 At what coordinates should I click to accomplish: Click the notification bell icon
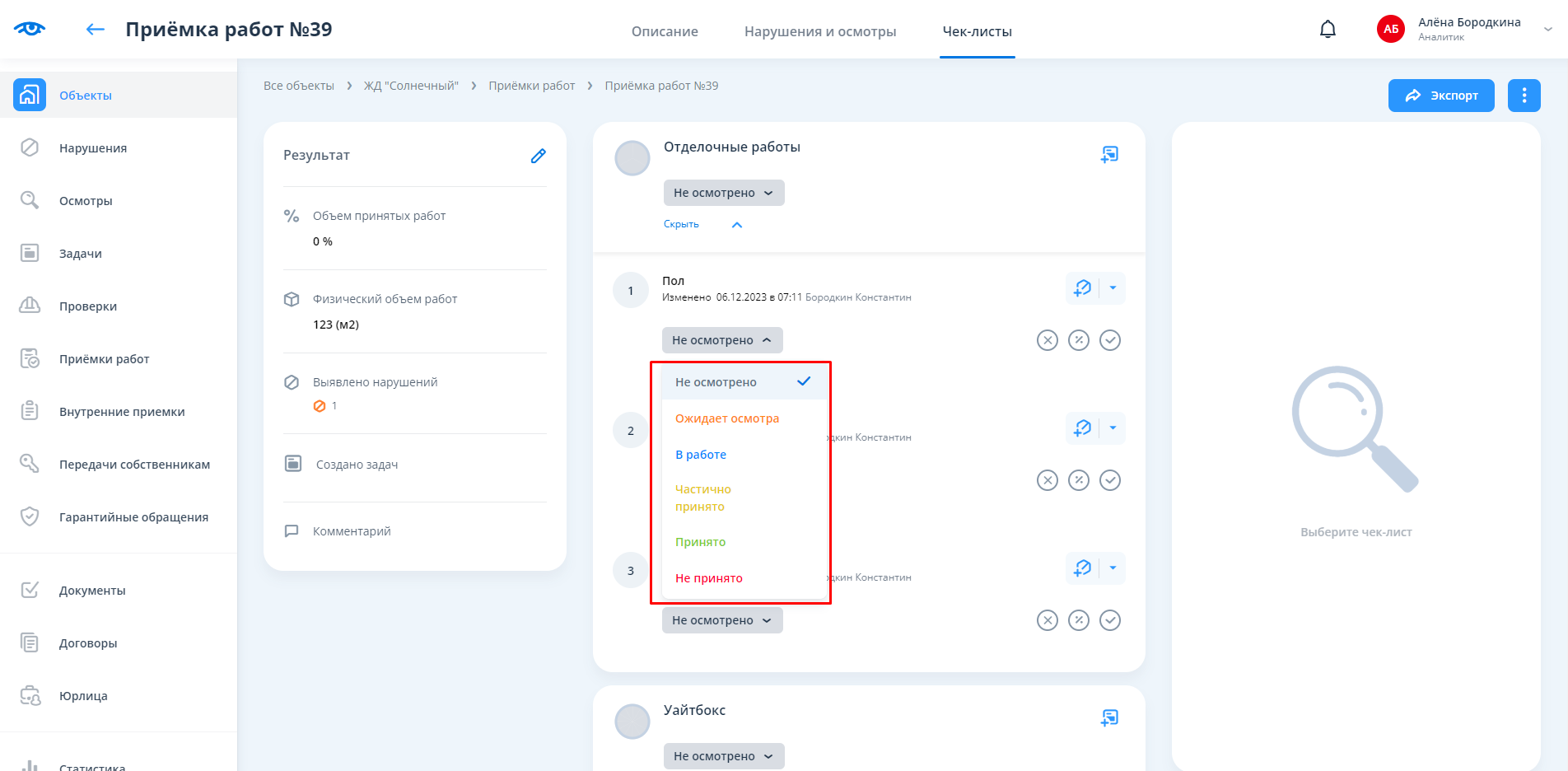(1328, 30)
